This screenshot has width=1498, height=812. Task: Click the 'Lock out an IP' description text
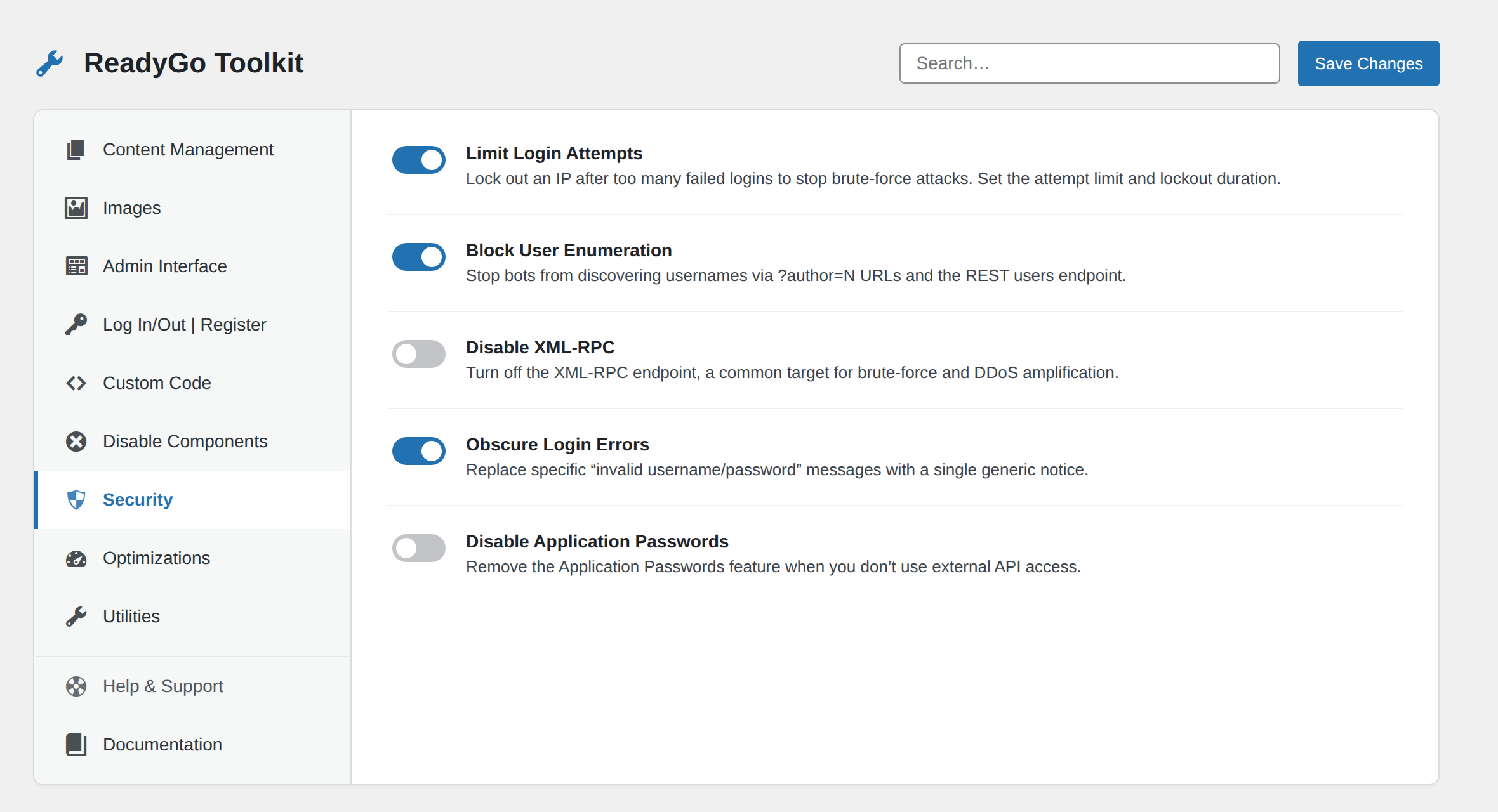point(873,179)
